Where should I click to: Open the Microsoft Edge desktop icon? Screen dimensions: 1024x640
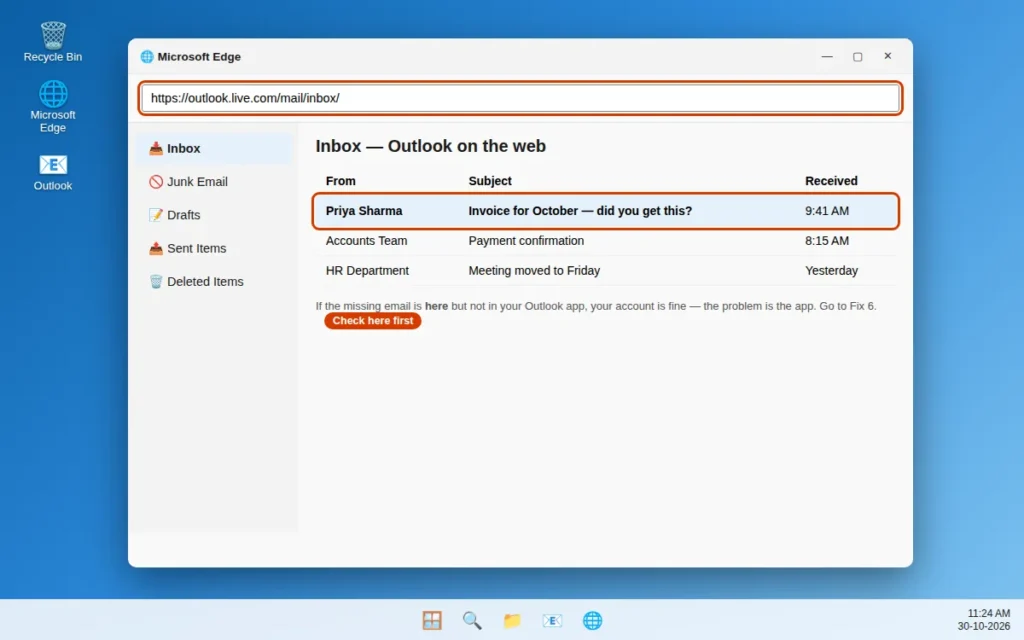(53, 106)
